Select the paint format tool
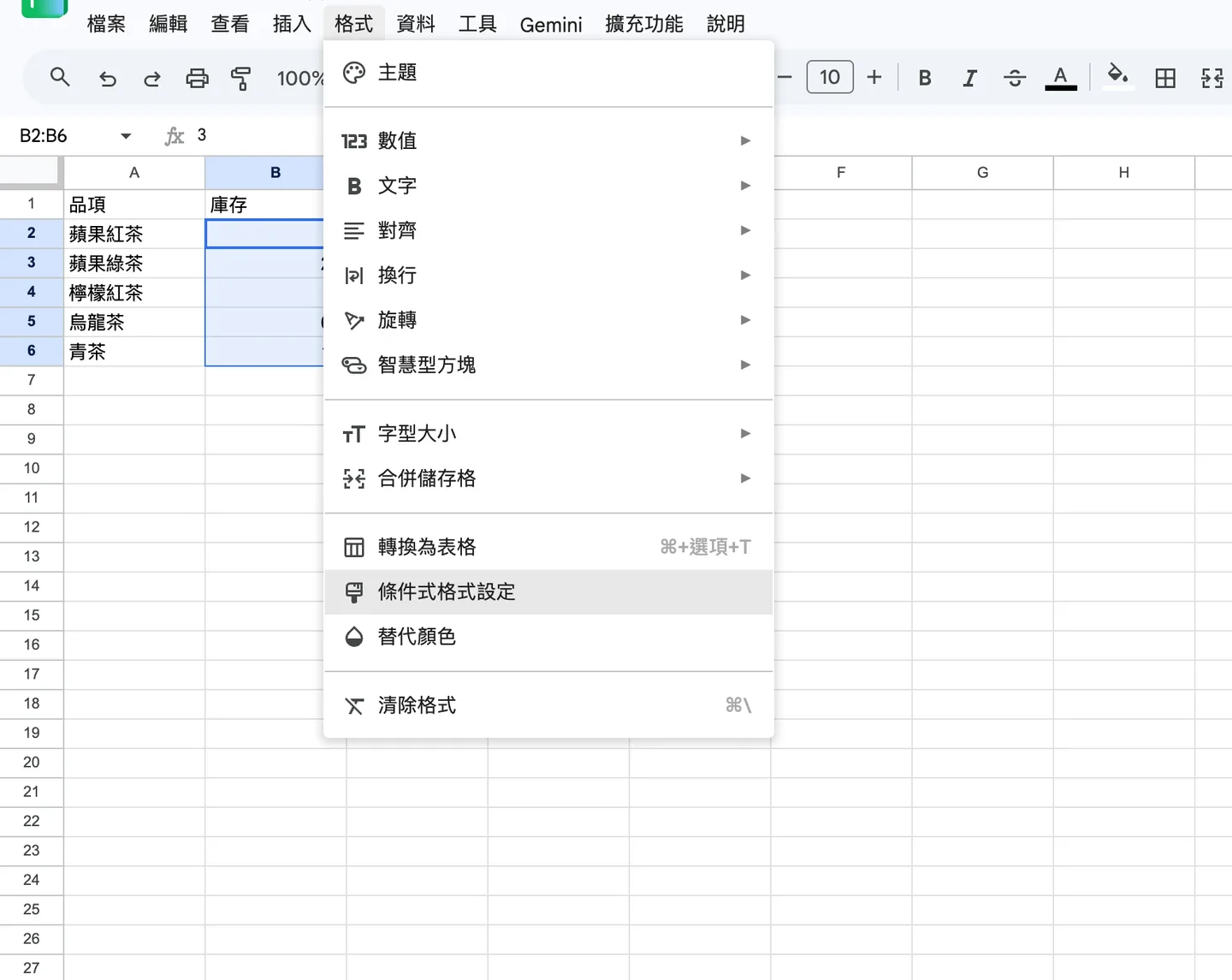Screen dimensions: 1232x980 pos(241,79)
